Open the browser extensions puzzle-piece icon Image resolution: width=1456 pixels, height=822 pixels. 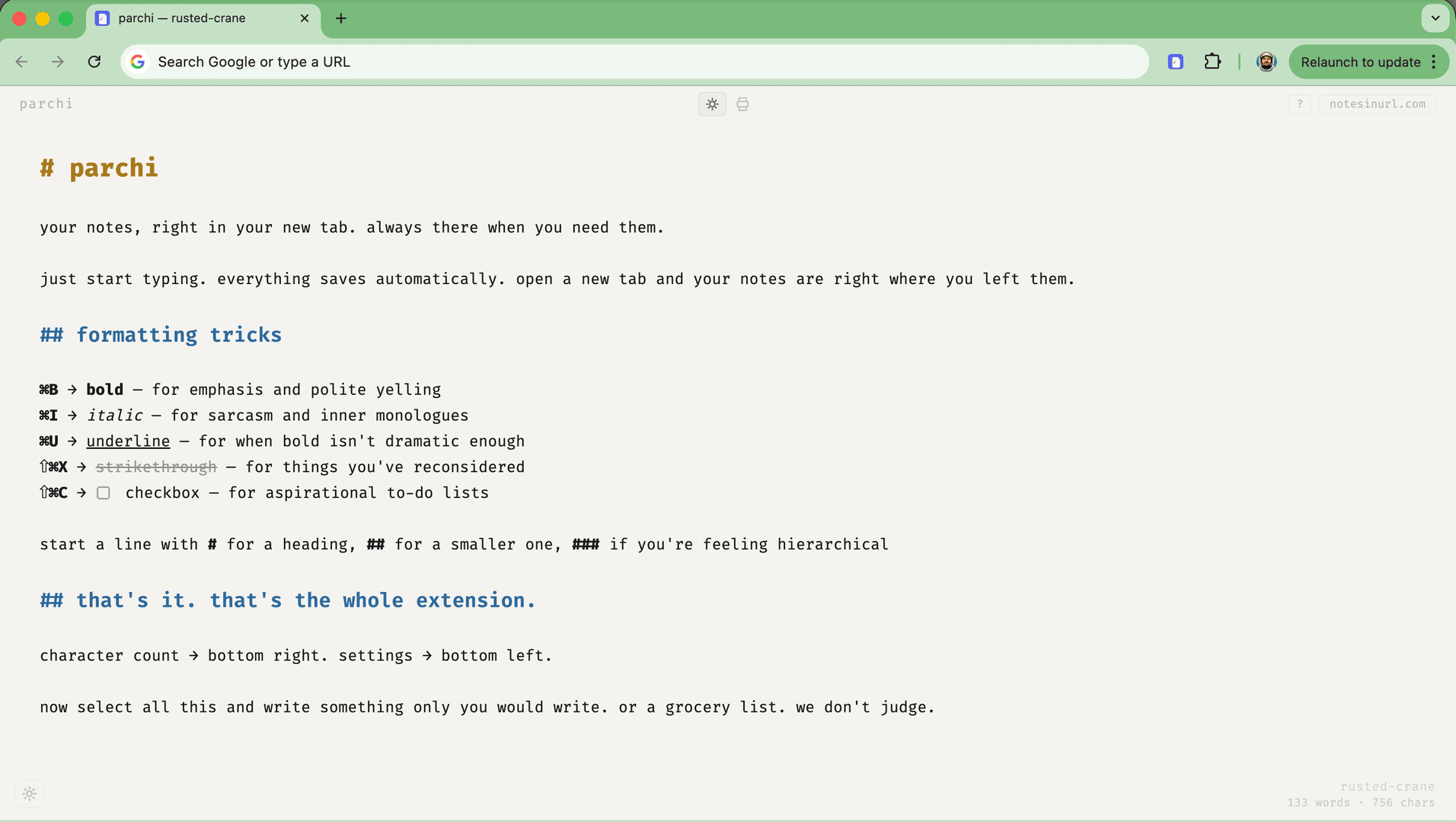[x=1213, y=62]
